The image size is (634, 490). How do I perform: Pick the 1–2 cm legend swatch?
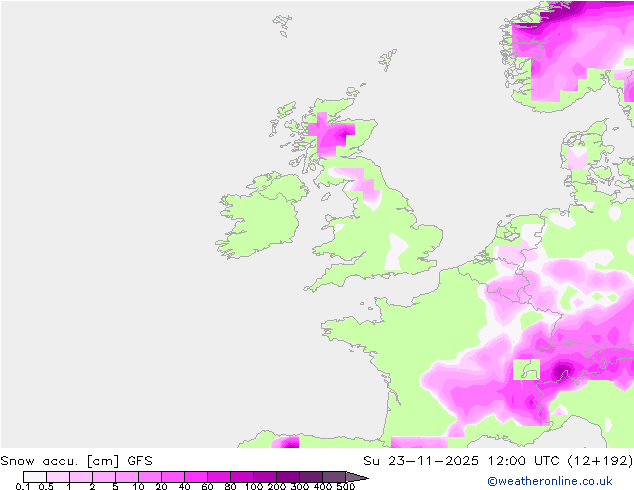pos(81,477)
